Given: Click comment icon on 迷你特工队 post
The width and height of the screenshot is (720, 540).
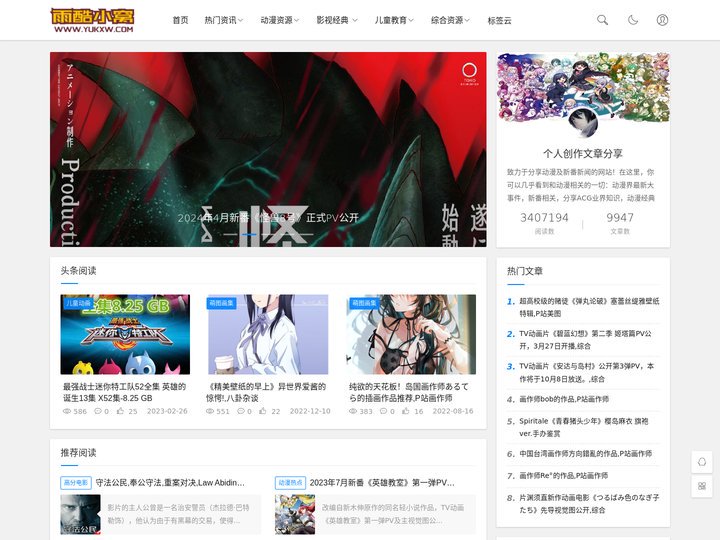Looking at the screenshot, I should pos(98,411).
